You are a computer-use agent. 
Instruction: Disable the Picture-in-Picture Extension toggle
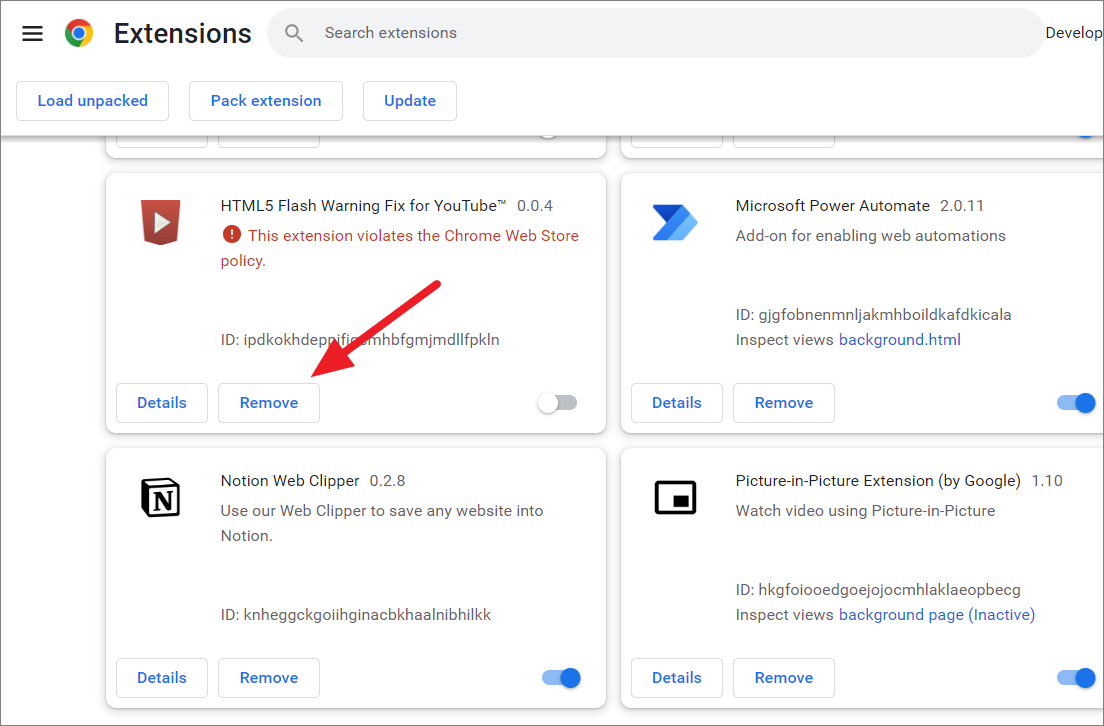coord(1077,678)
